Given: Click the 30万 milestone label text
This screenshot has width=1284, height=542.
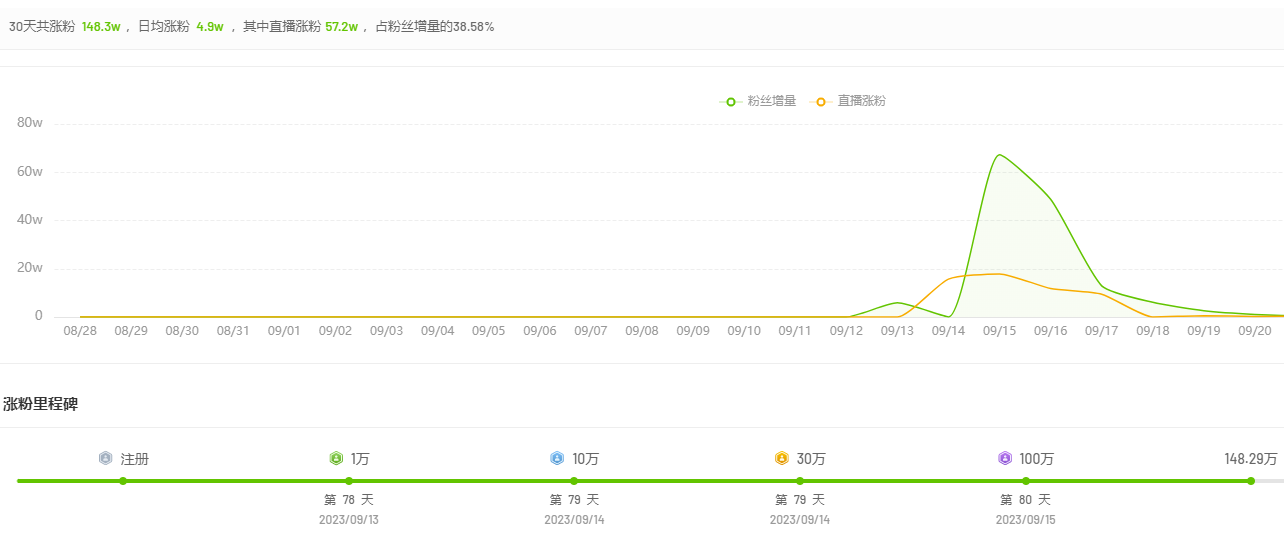Looking at the screenshot, I should [811, 459].
